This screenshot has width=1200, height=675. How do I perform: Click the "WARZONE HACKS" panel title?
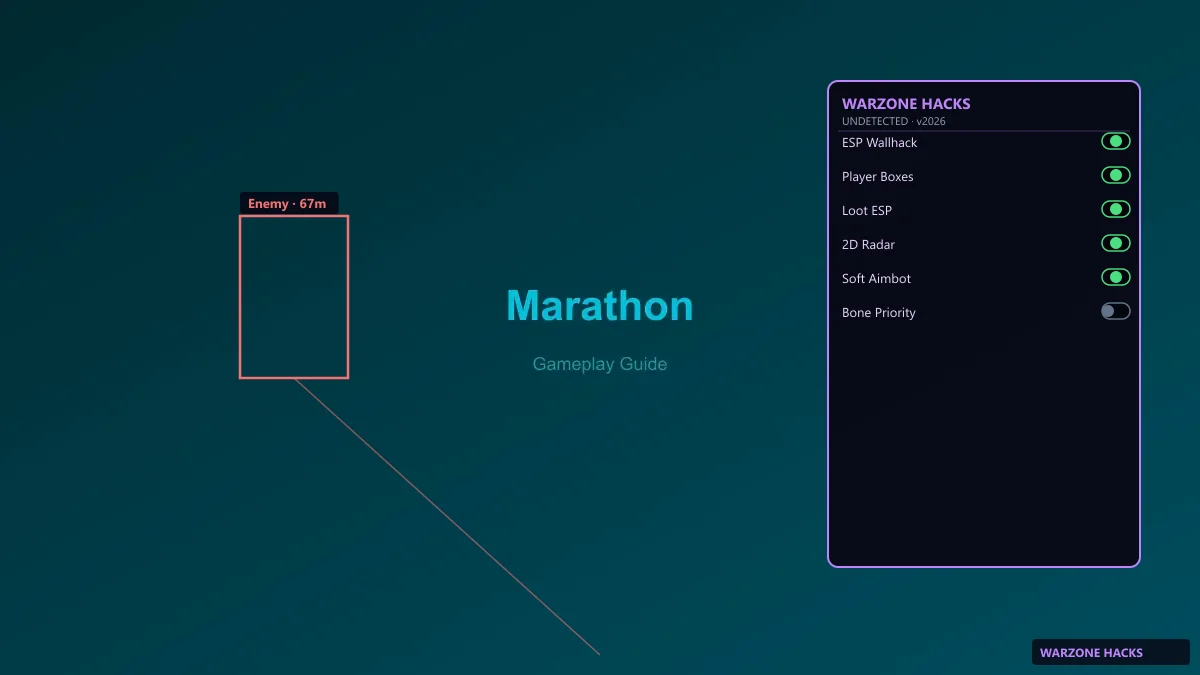click(906, 103)
